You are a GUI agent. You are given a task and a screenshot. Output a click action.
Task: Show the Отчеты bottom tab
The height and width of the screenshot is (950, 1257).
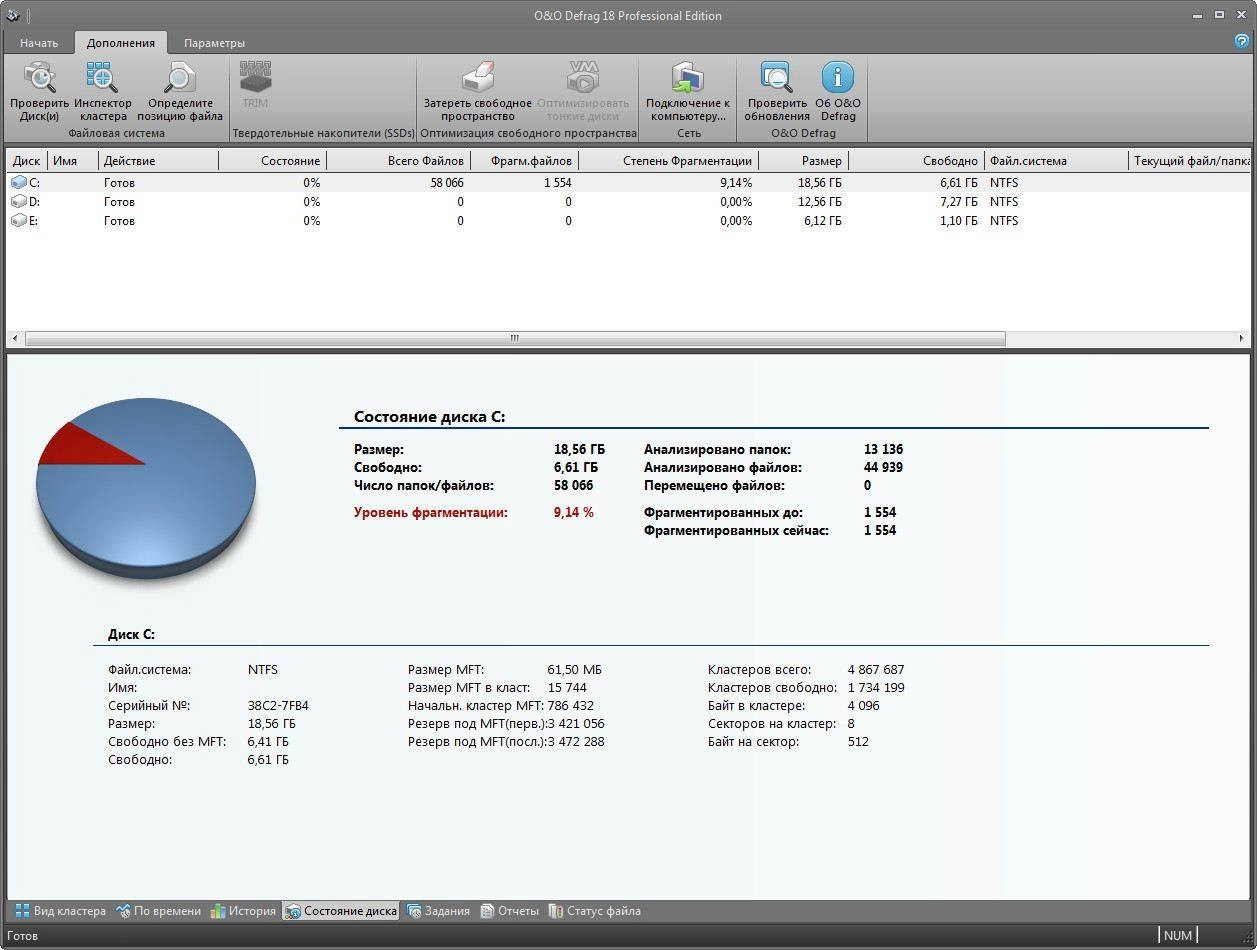click(x=509, y=911)
